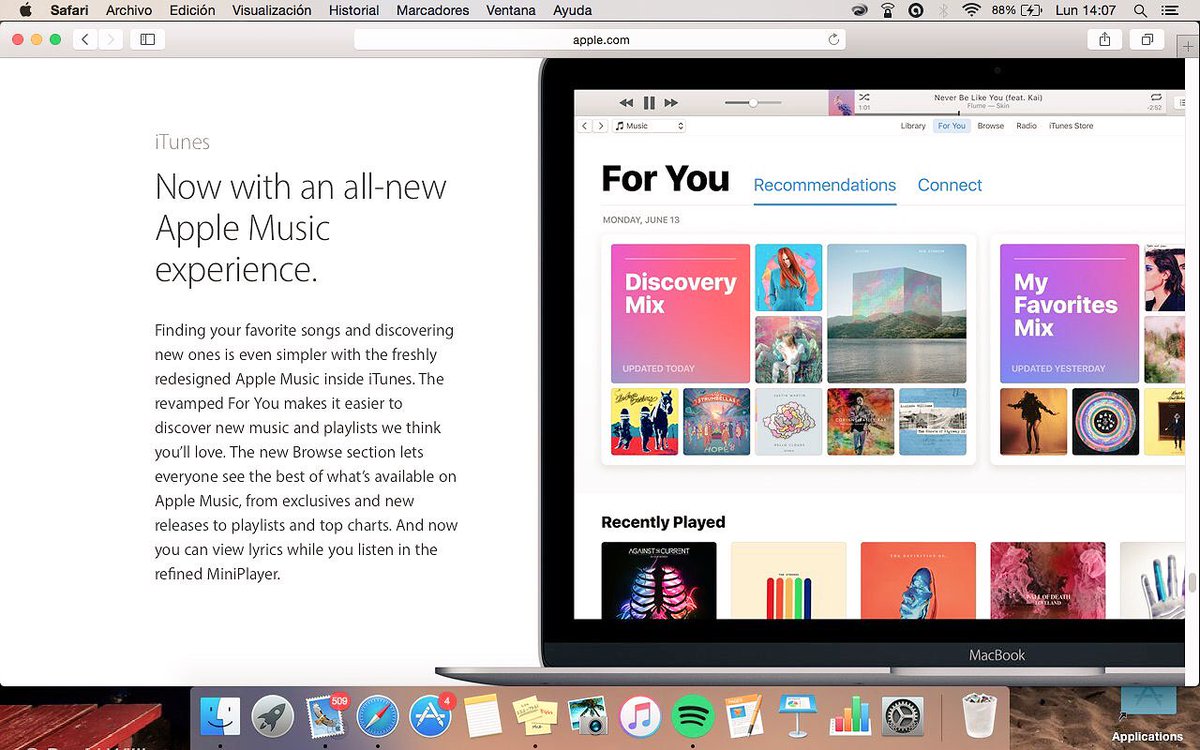Click the circular spiral menu bar icon
The image size is (1200, 750).
coord(915,10)
